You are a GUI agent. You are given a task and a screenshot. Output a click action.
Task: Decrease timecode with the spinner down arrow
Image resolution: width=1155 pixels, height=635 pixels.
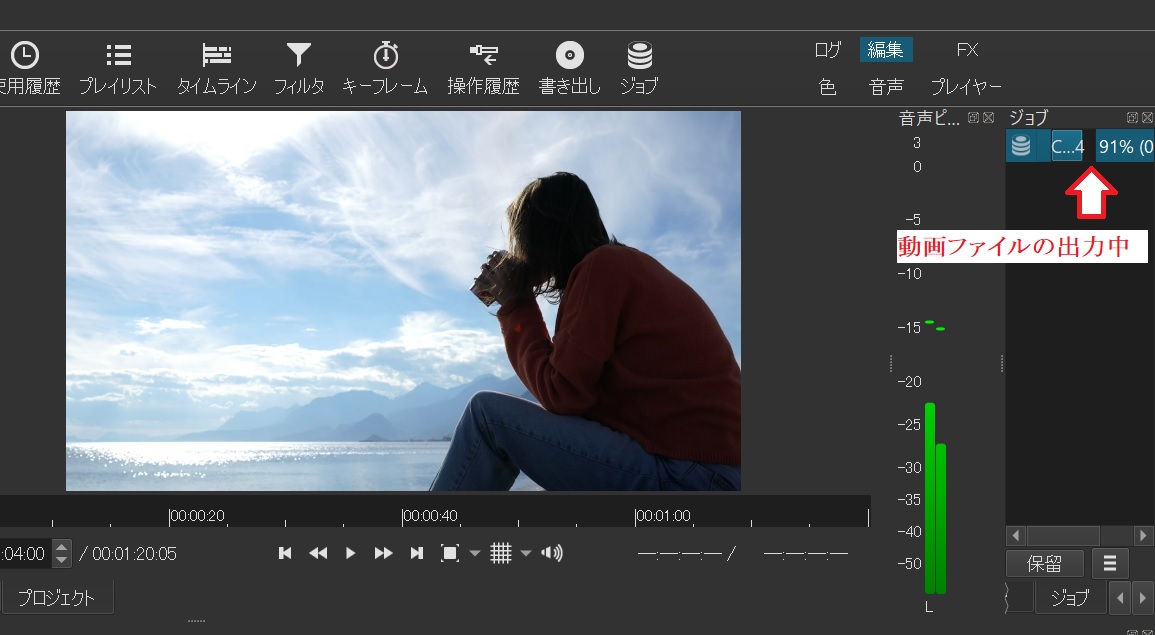coord(62,560)
